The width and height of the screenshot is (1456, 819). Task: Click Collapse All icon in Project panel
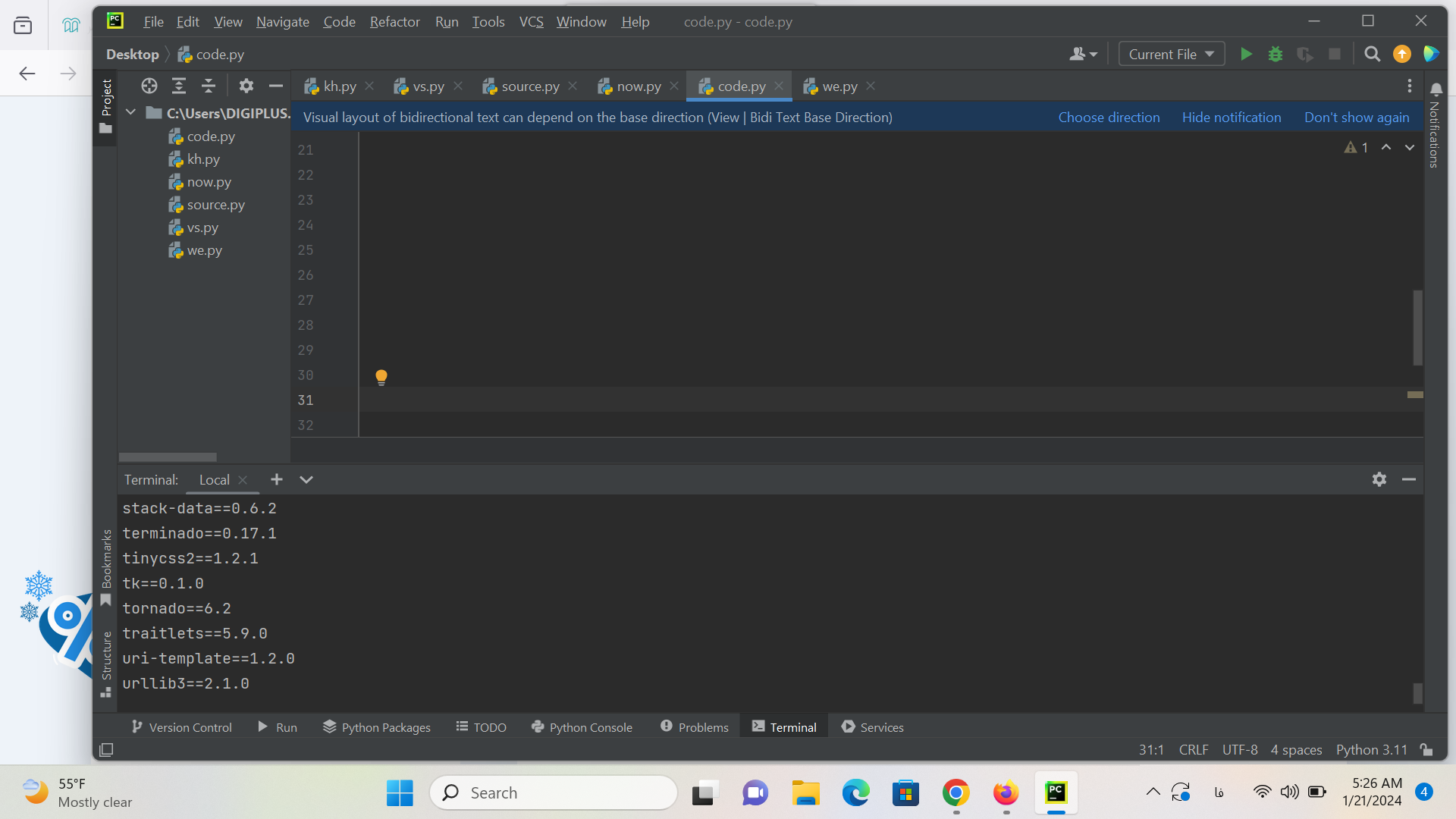pyautogui.click(x=209, y=86)
